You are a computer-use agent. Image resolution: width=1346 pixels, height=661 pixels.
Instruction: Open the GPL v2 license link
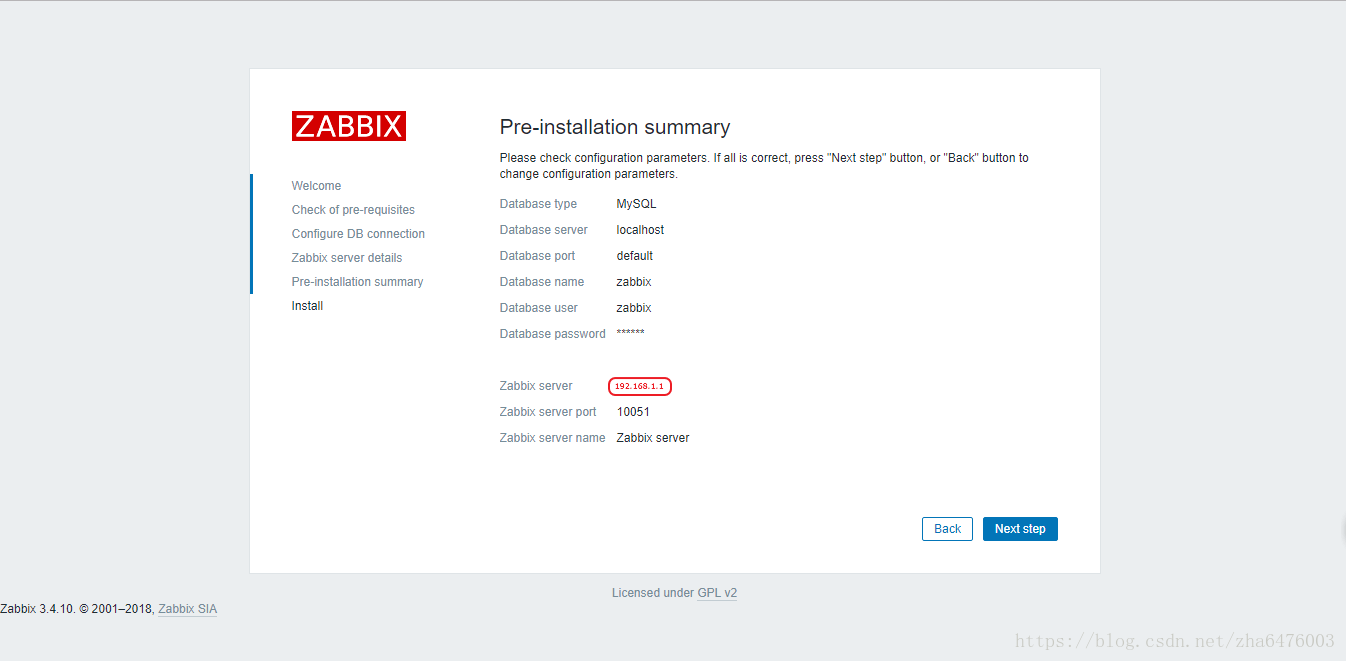(x=717, y=593)
